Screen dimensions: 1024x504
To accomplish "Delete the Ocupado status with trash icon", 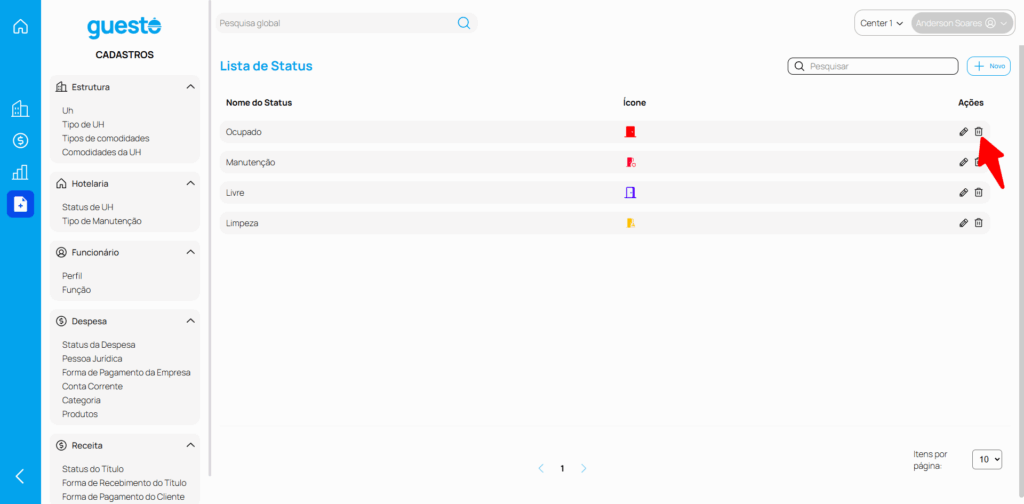I will [x=979, y=132].
